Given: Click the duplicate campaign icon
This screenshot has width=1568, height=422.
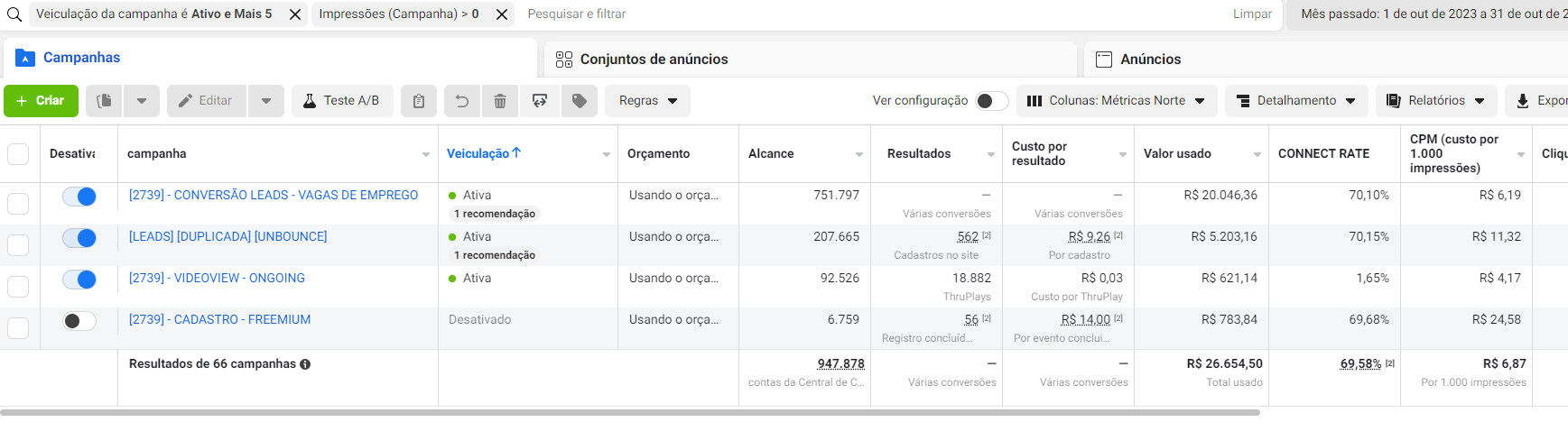Looking at the screenshot, I should click(x=105, y=101).
